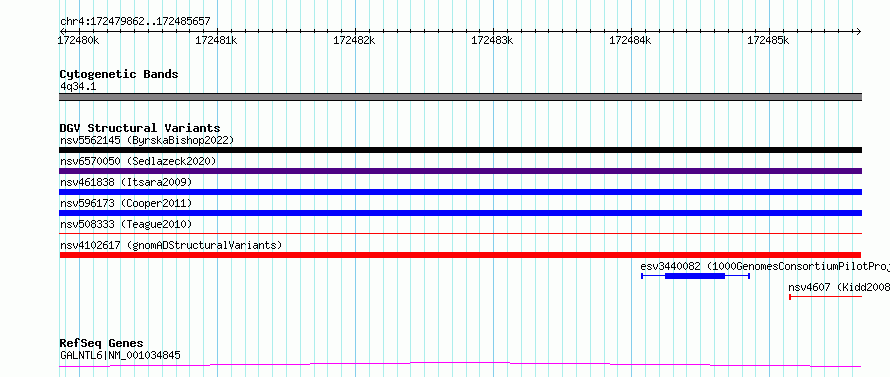Open variant nsv4607 (Kidd2008) label
The width and height of the screenshot is (890, 377).
click(x=839, y=288)
